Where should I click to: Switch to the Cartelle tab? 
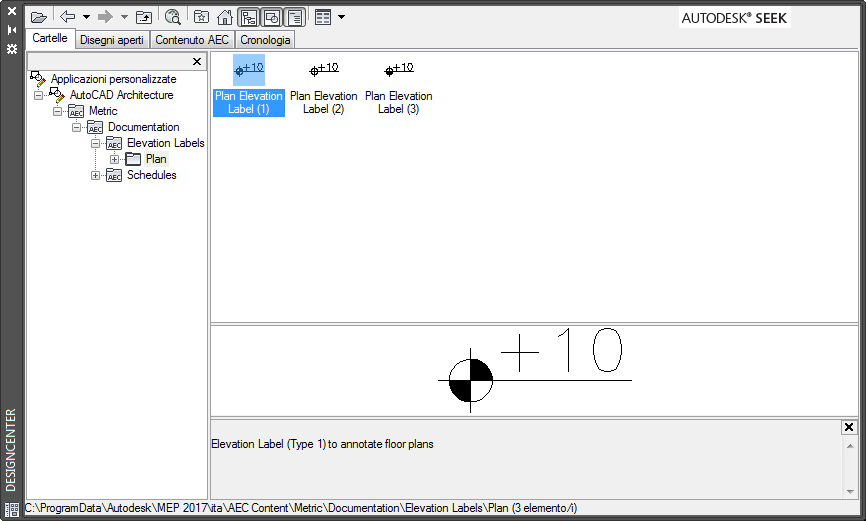pyautogui.click(x=50, y=38)
